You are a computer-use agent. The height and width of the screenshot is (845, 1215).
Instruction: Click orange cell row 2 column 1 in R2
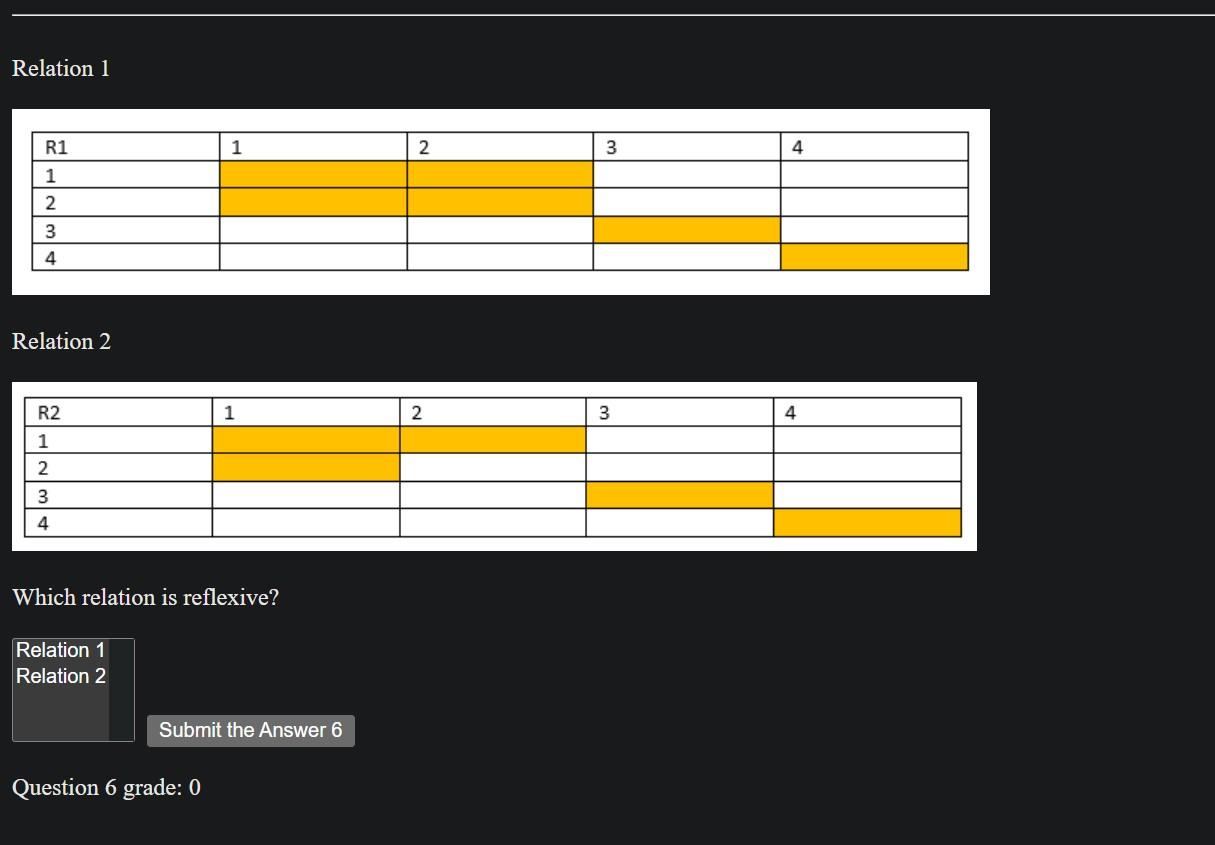[x=306, y=467]
